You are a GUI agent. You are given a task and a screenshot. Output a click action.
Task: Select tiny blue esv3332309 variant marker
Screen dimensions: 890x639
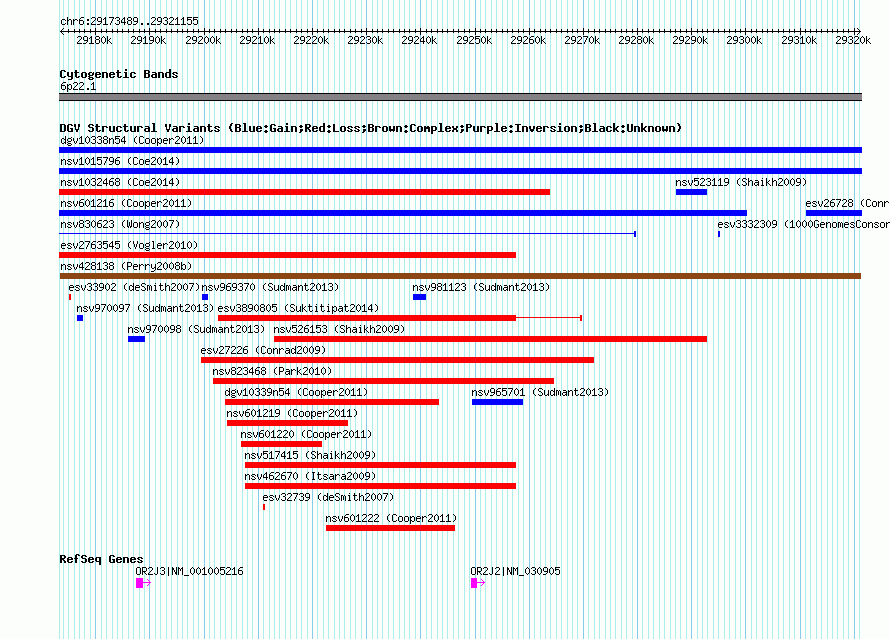coord(719,234)
